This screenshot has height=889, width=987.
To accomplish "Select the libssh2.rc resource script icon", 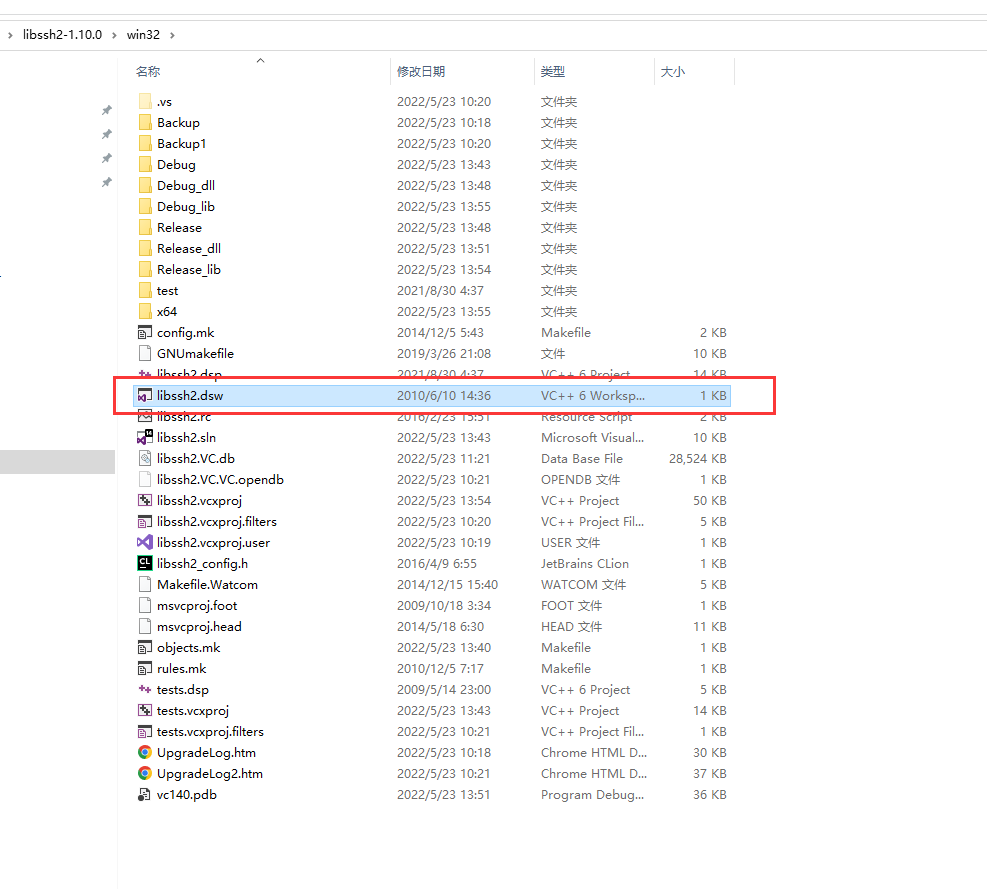I will pyautogui.click(x=145, y=416).
